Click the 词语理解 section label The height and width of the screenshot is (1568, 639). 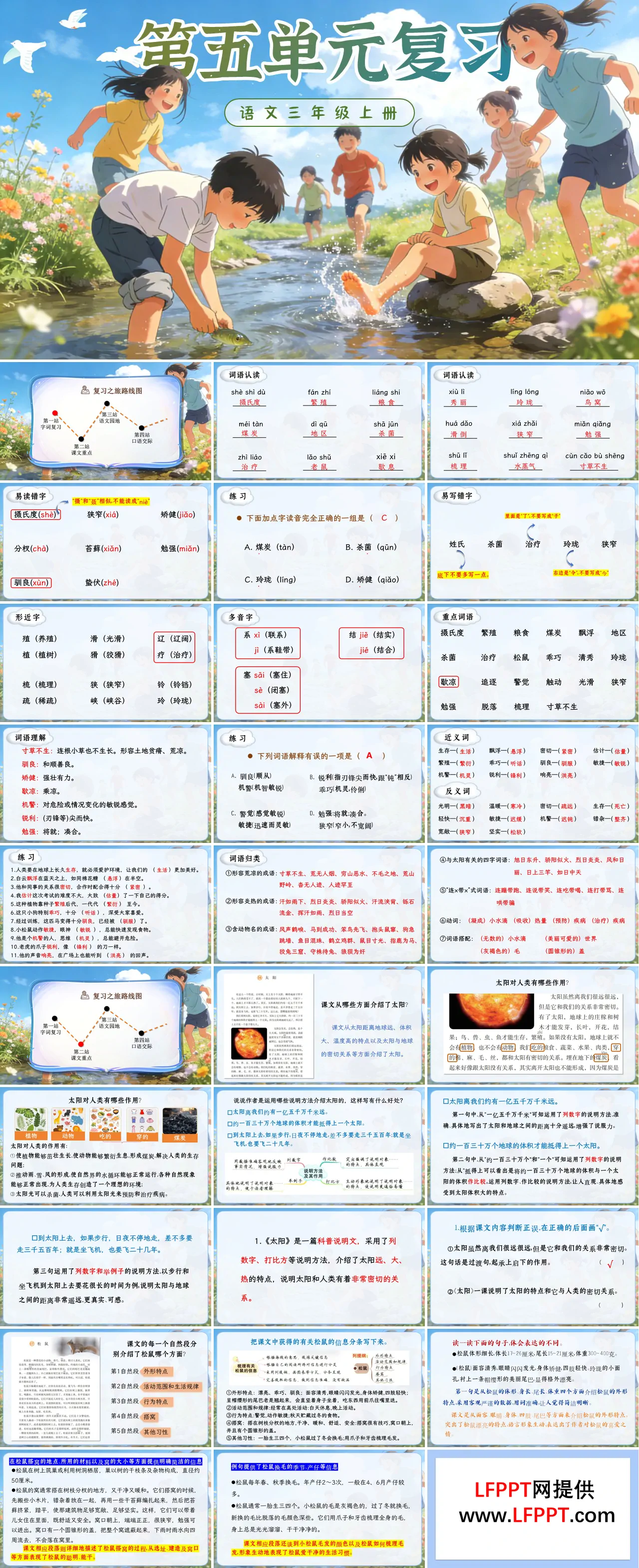point(30,737)
